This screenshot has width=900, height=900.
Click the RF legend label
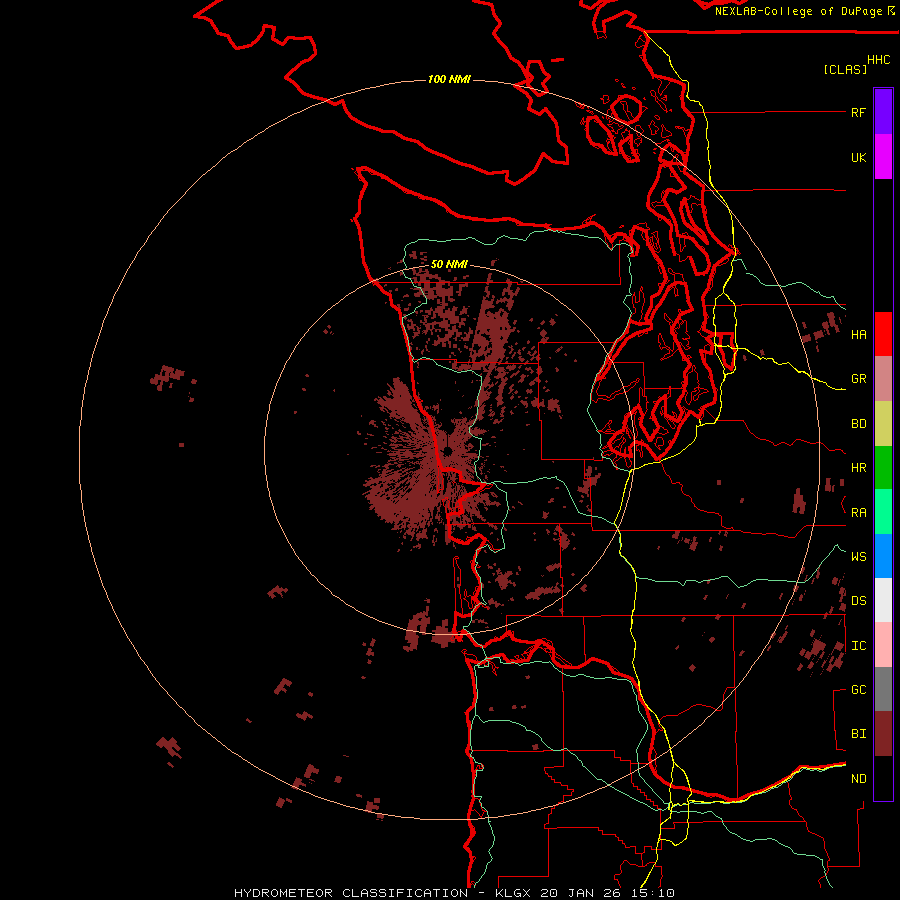click(x=858, y=112)
